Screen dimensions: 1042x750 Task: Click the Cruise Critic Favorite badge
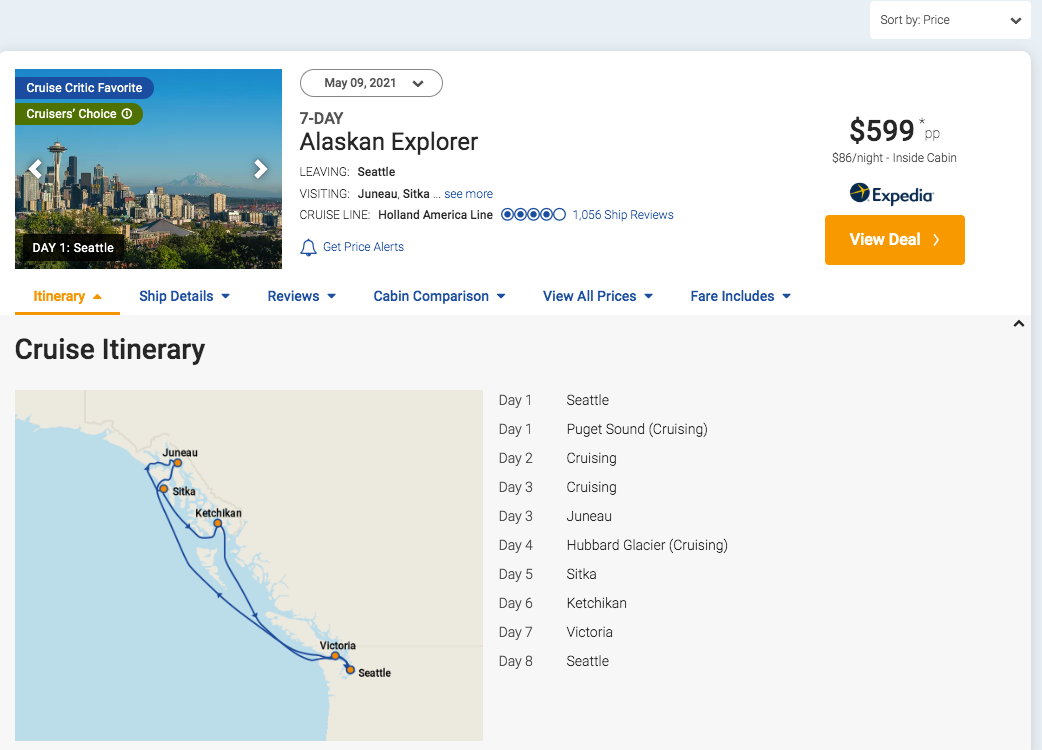tap(84, 88)
